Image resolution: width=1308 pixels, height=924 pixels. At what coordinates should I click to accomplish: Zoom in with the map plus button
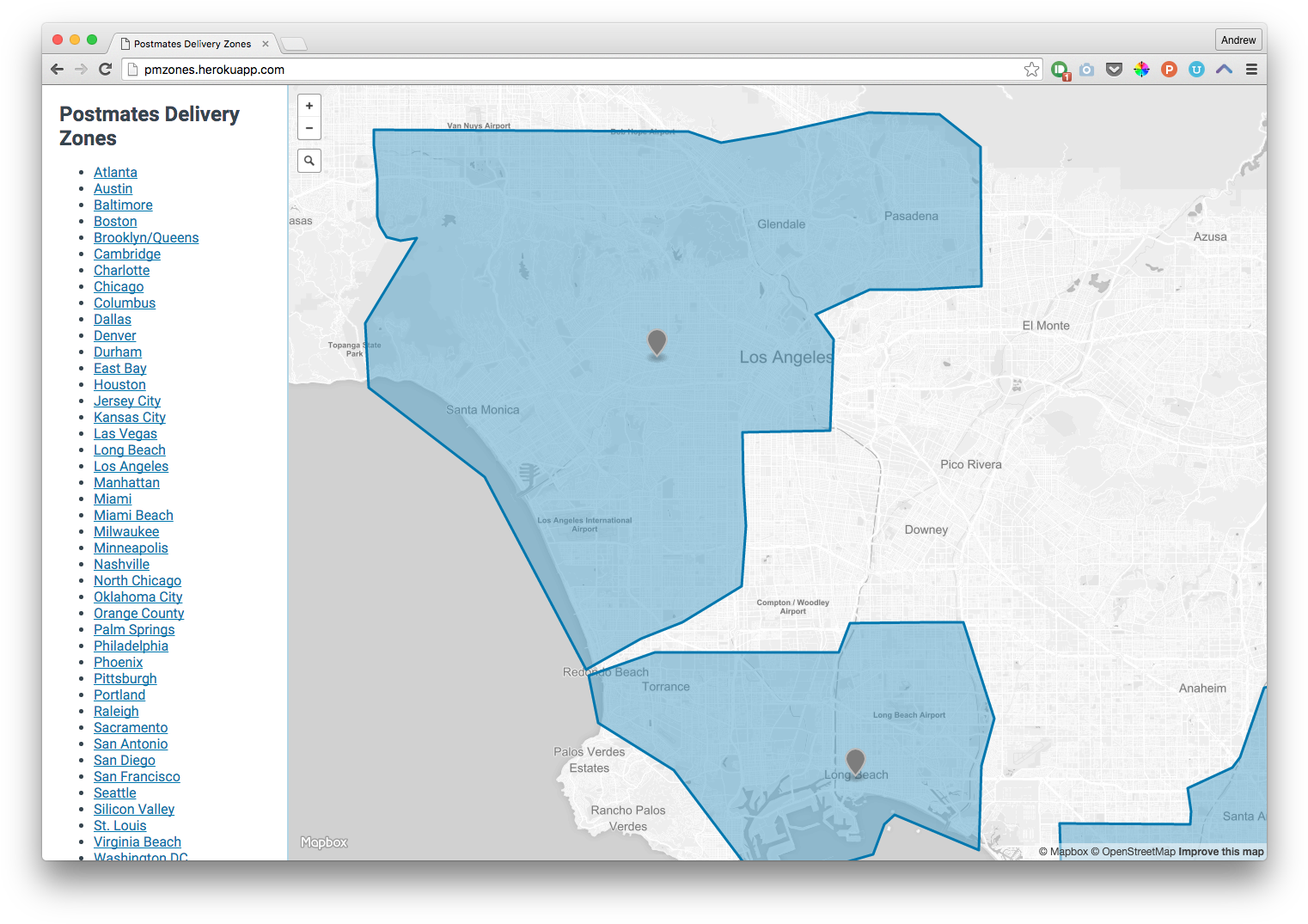309,106
